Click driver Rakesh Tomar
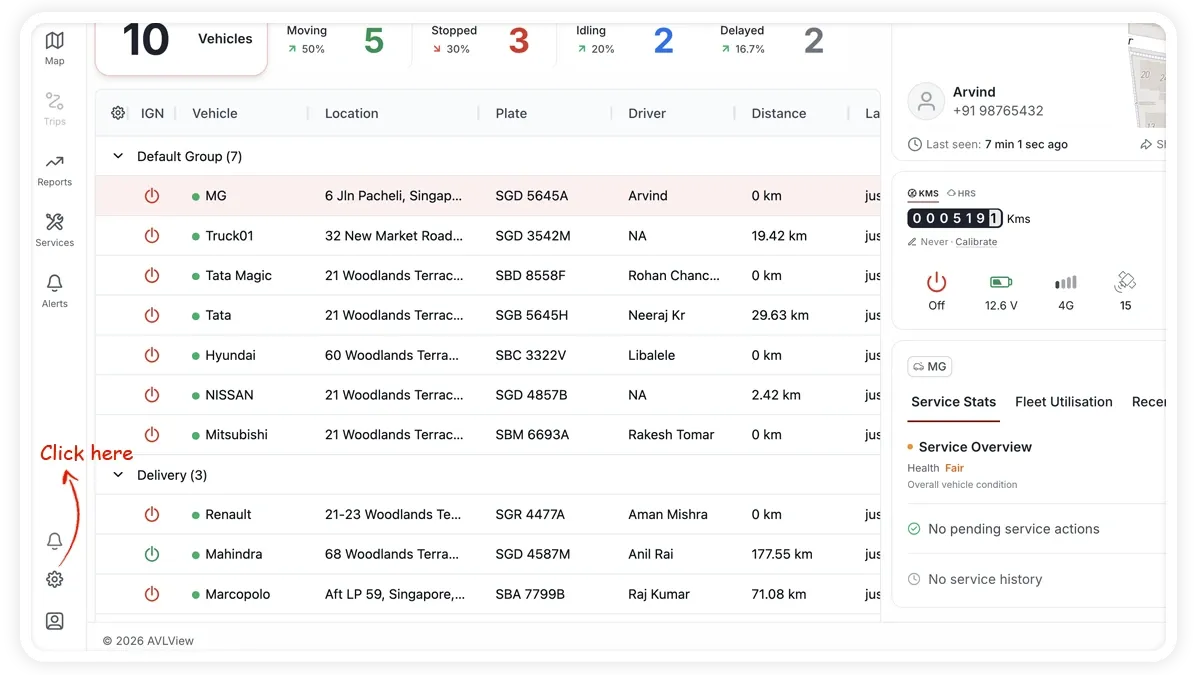This screenshot has height=675, width=1200. [x=671, y=435]
